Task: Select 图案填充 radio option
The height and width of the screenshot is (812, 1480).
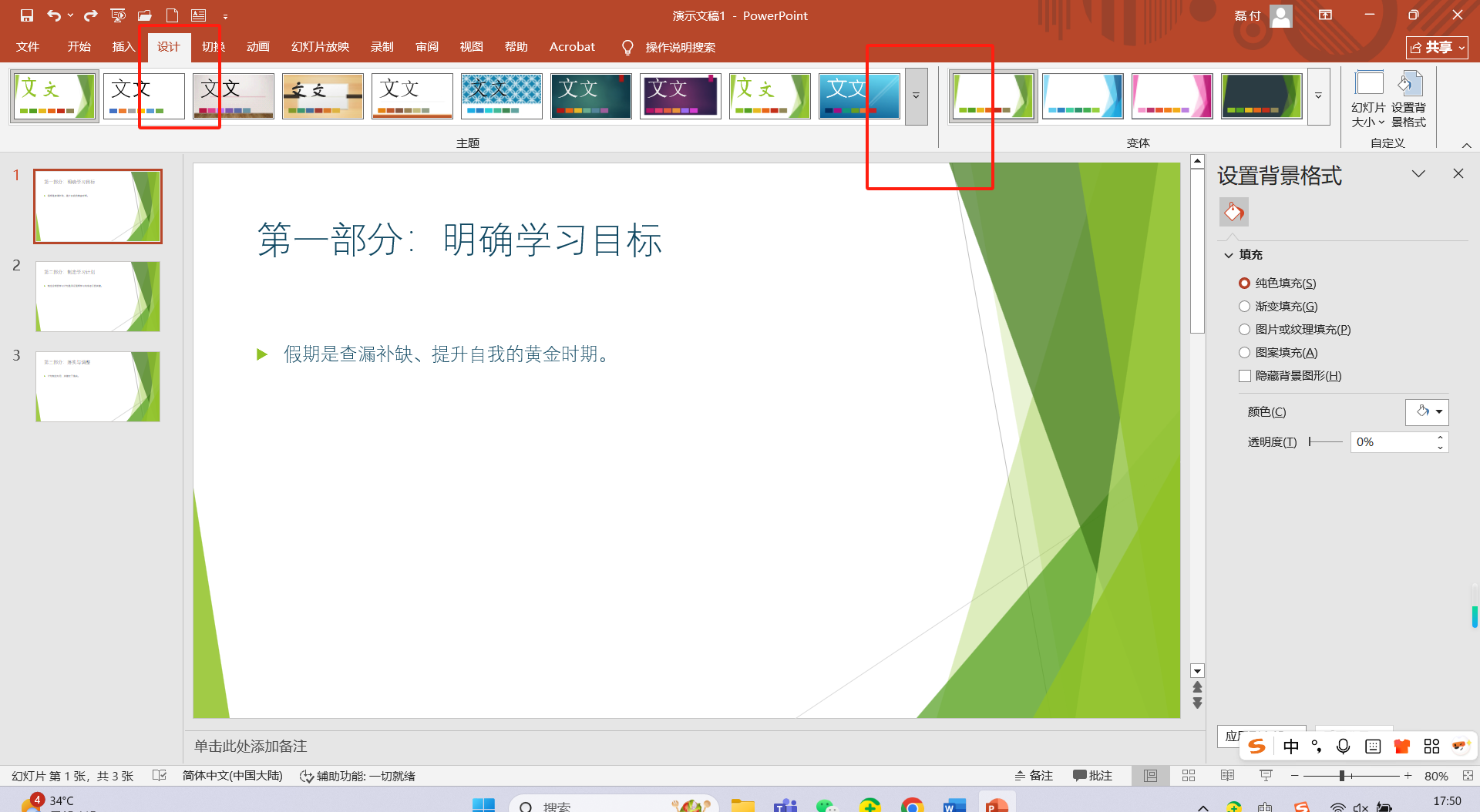Action: (x=1244, y=353)
